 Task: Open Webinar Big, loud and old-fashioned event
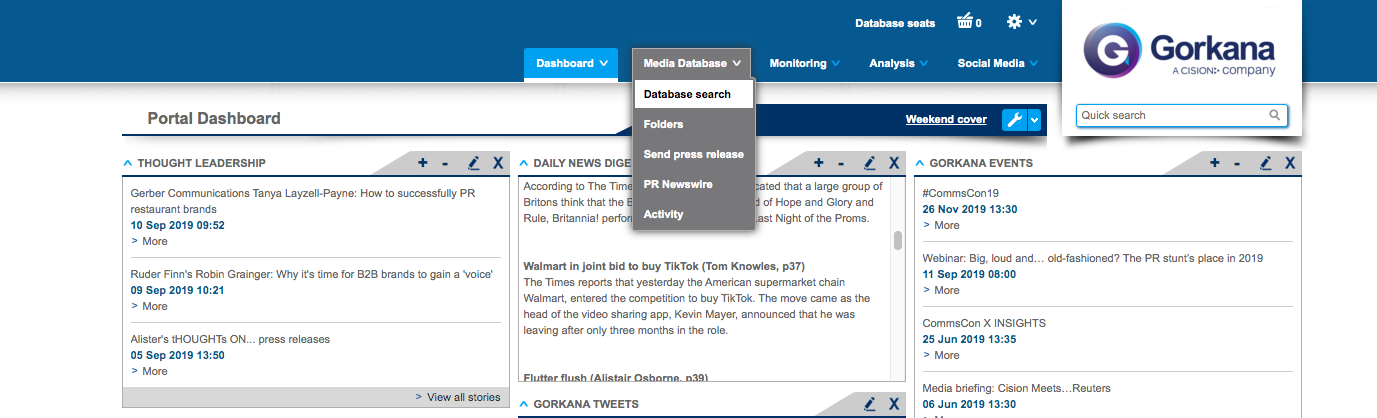(x=1093, y=258)
